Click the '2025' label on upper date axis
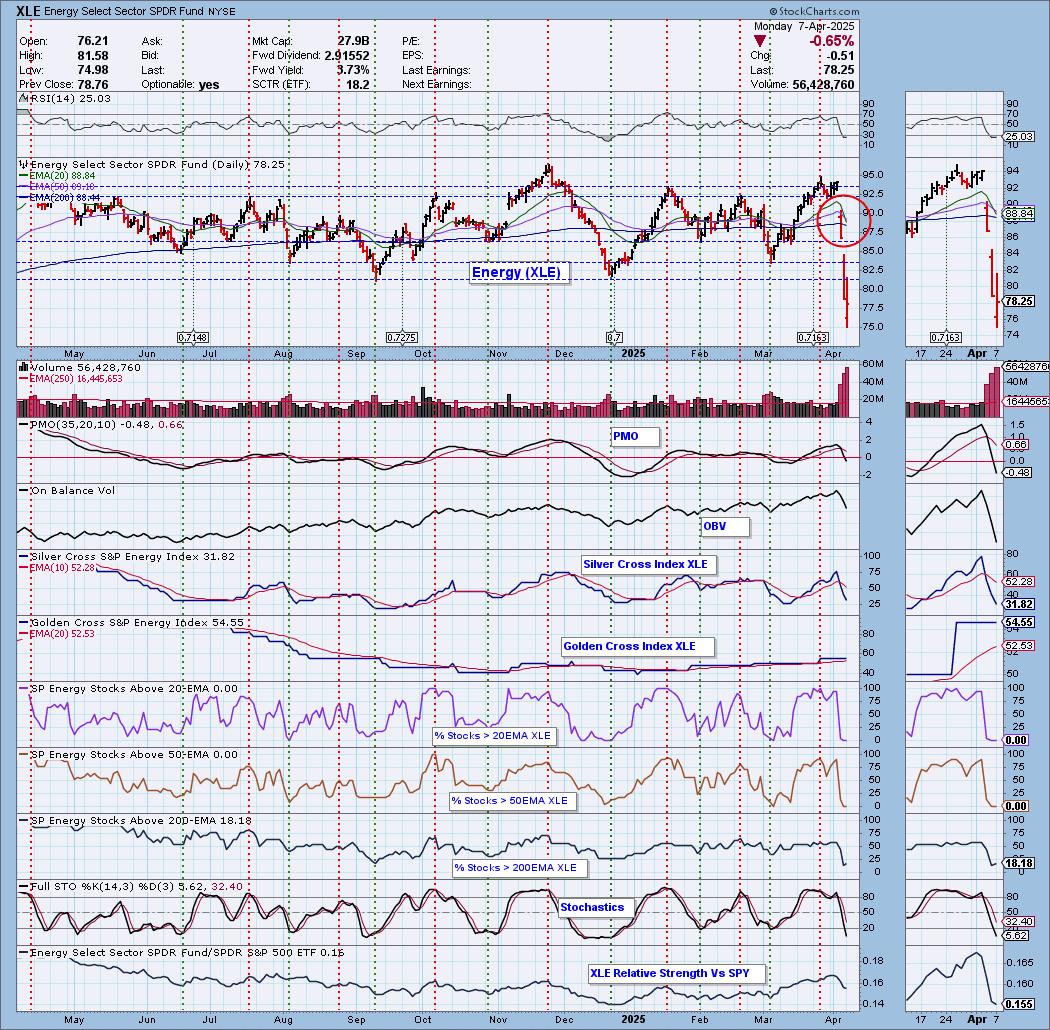The height and width of the screenshot is (1030, 1050). pos(633,354)
